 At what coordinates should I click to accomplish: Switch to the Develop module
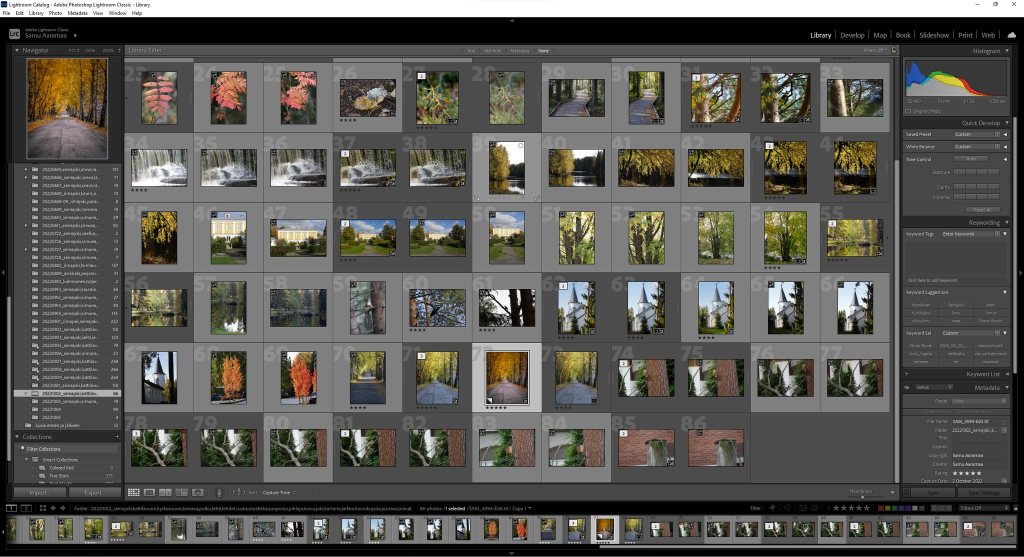852,35
